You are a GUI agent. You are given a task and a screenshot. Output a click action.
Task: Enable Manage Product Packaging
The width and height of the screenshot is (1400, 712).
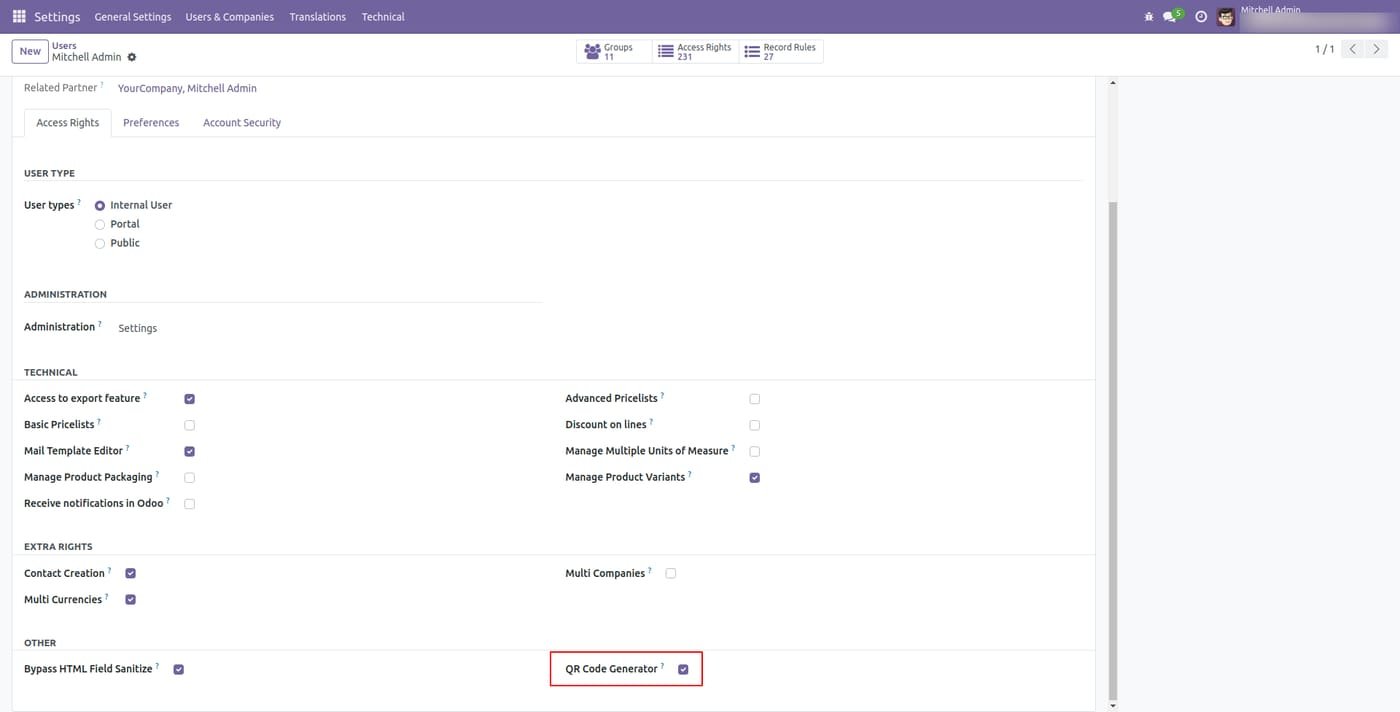tap(190, 478)
